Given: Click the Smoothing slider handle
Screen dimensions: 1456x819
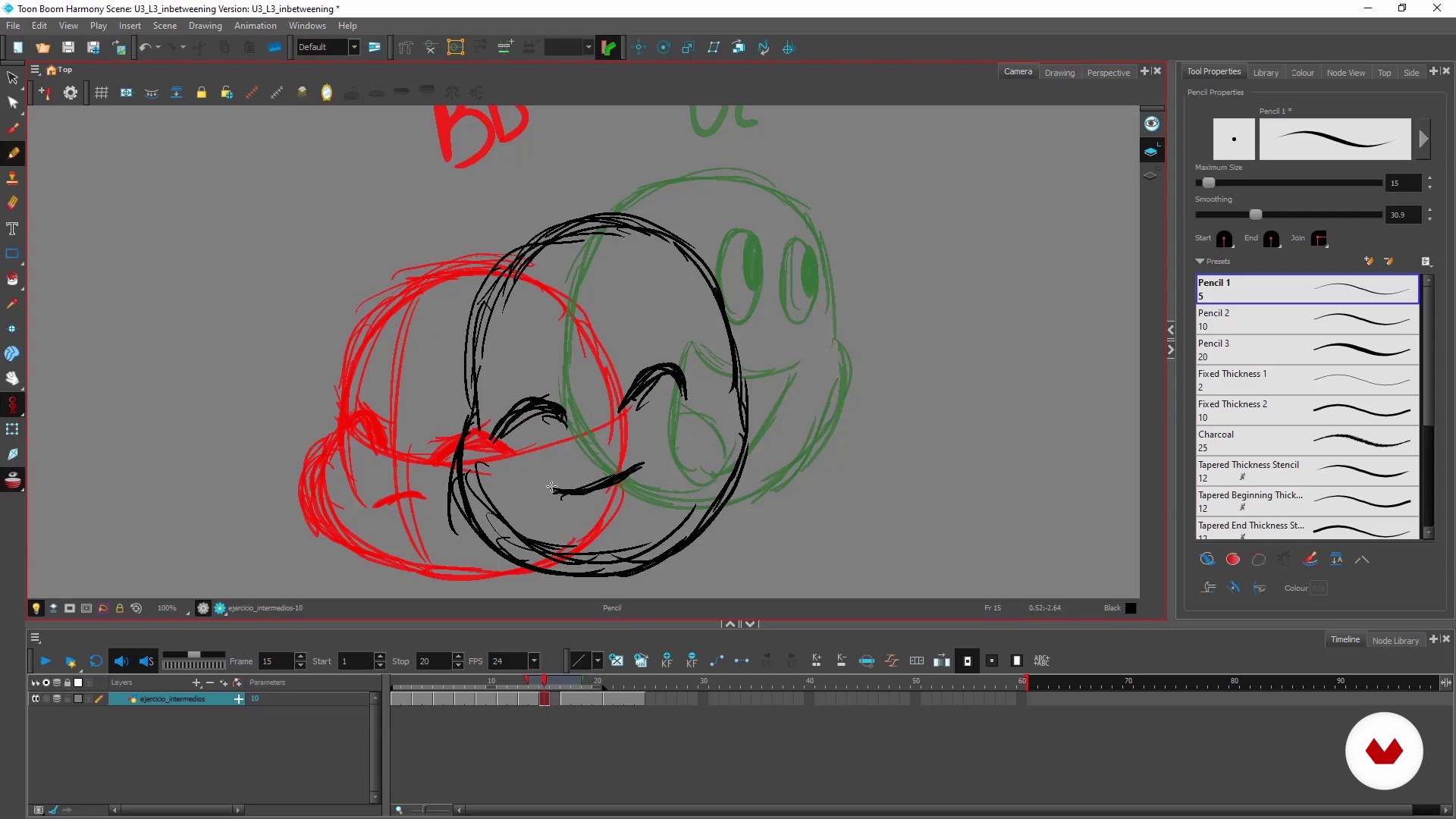Looking at the screenshot, I should point(1256,215).
